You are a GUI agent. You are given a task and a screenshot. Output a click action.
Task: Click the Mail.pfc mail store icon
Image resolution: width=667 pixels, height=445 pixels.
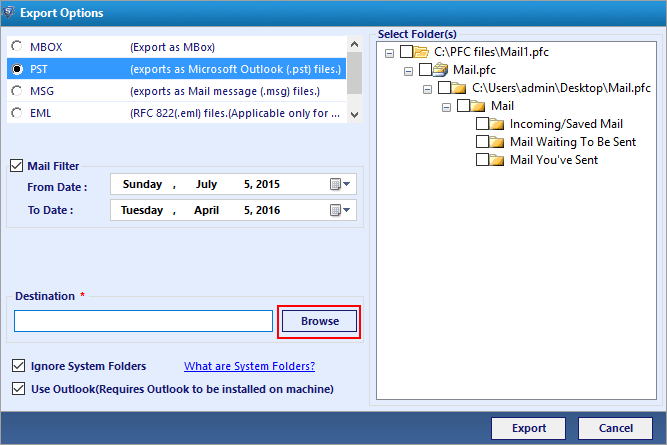click(440, 69)
